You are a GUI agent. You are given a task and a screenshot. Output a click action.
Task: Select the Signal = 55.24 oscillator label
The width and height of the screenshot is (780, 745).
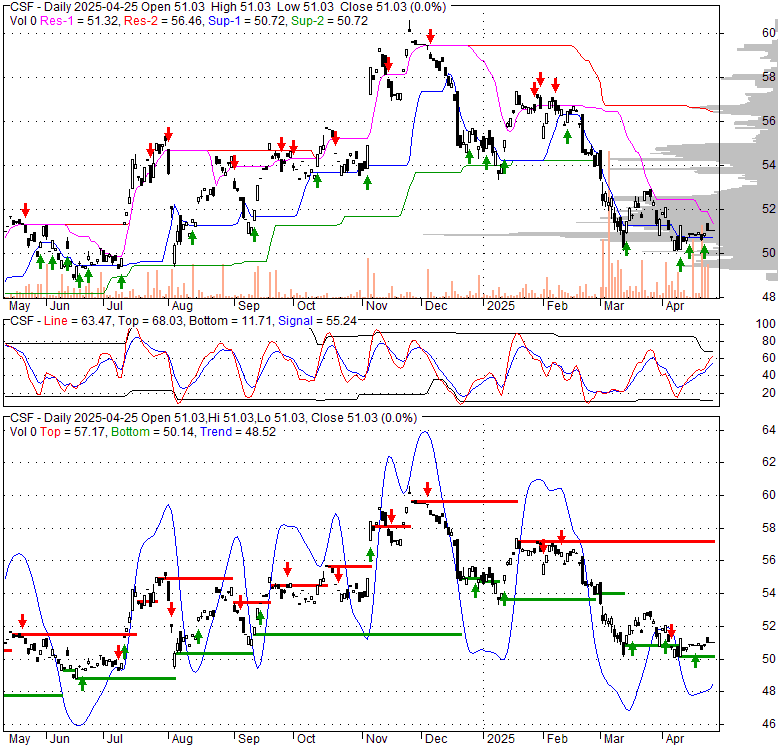(x=317, y=321)
